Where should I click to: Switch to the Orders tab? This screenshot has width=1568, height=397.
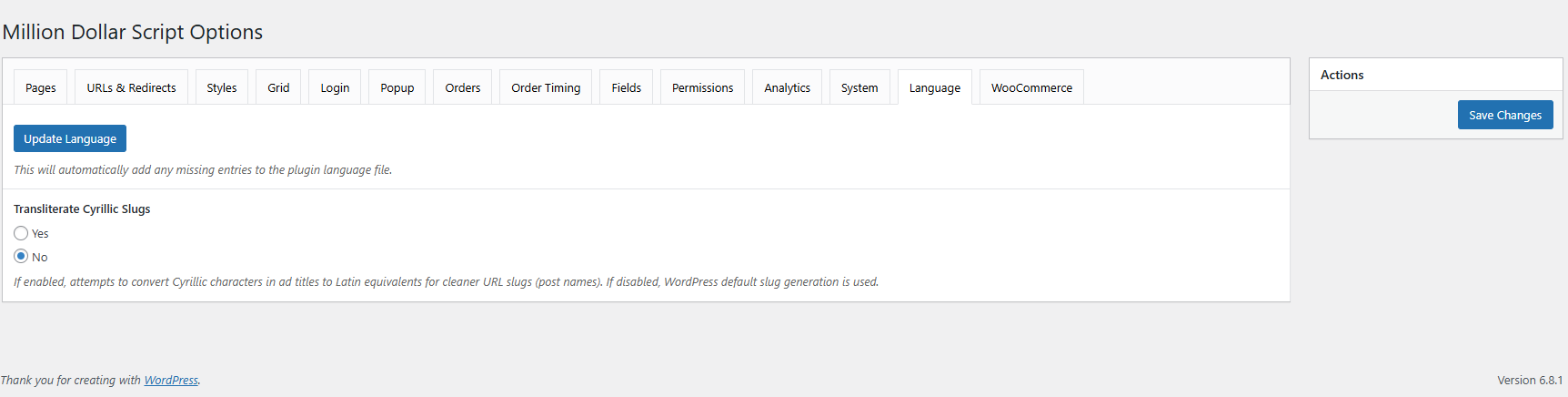(463, 87)
